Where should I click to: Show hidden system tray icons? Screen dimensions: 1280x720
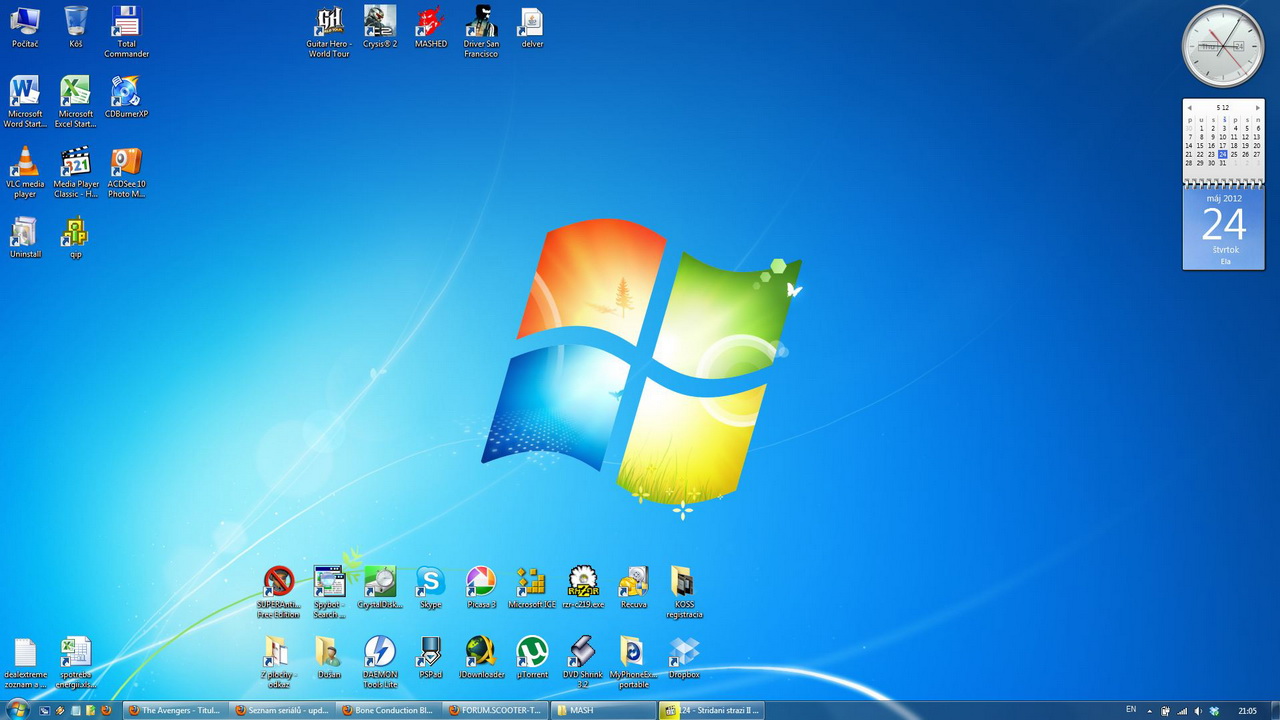(1149, 711)
